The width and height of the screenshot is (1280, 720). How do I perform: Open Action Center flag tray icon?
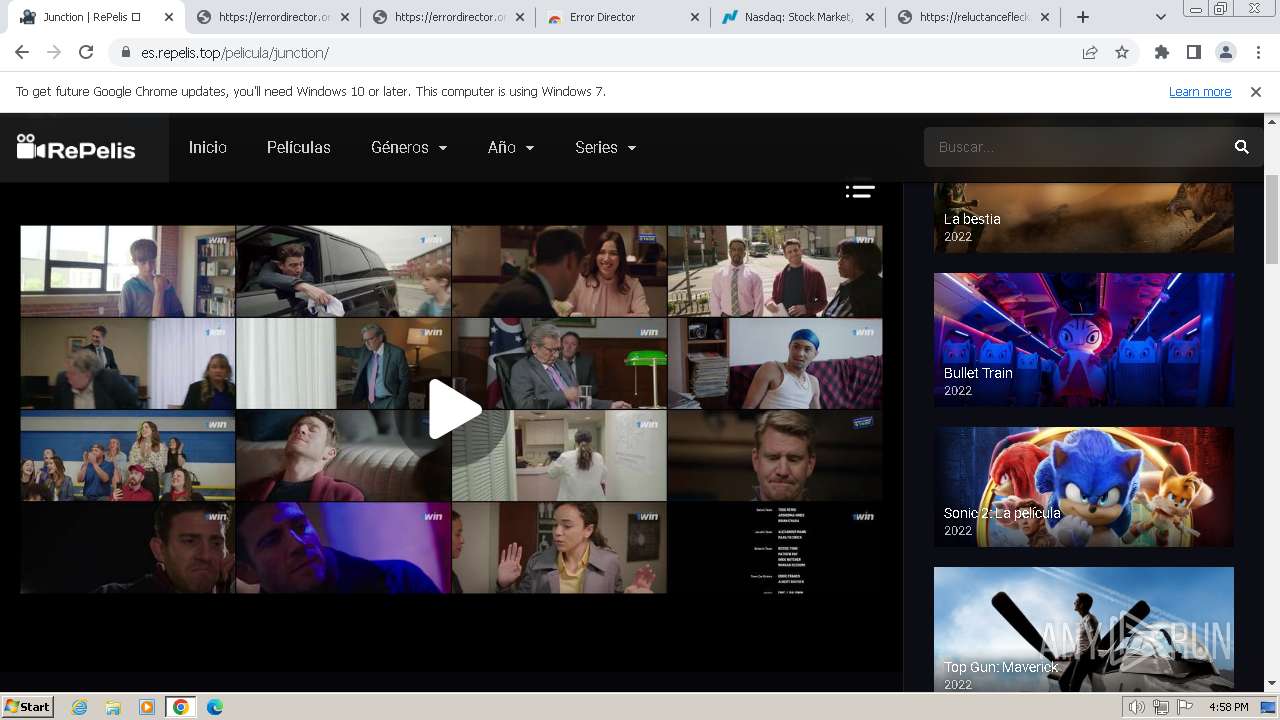1185,707
